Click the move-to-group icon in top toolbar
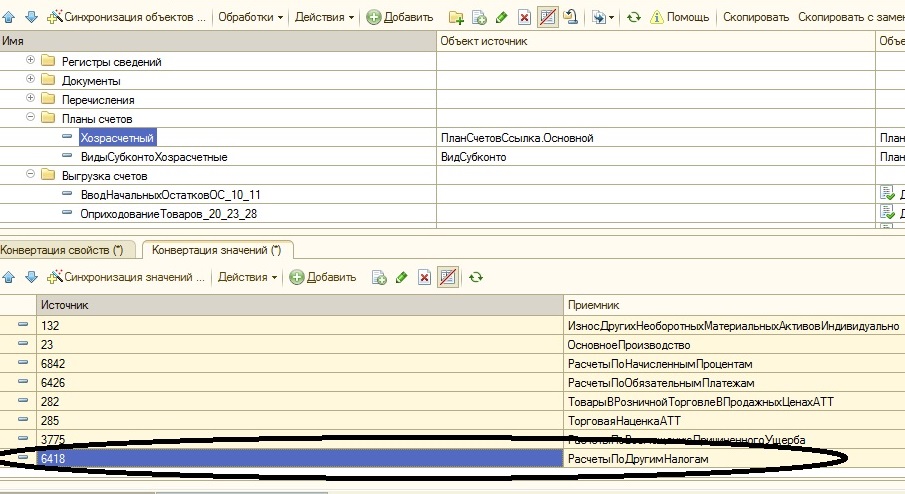This screenshot has height=494, width=905. [570, 17]
